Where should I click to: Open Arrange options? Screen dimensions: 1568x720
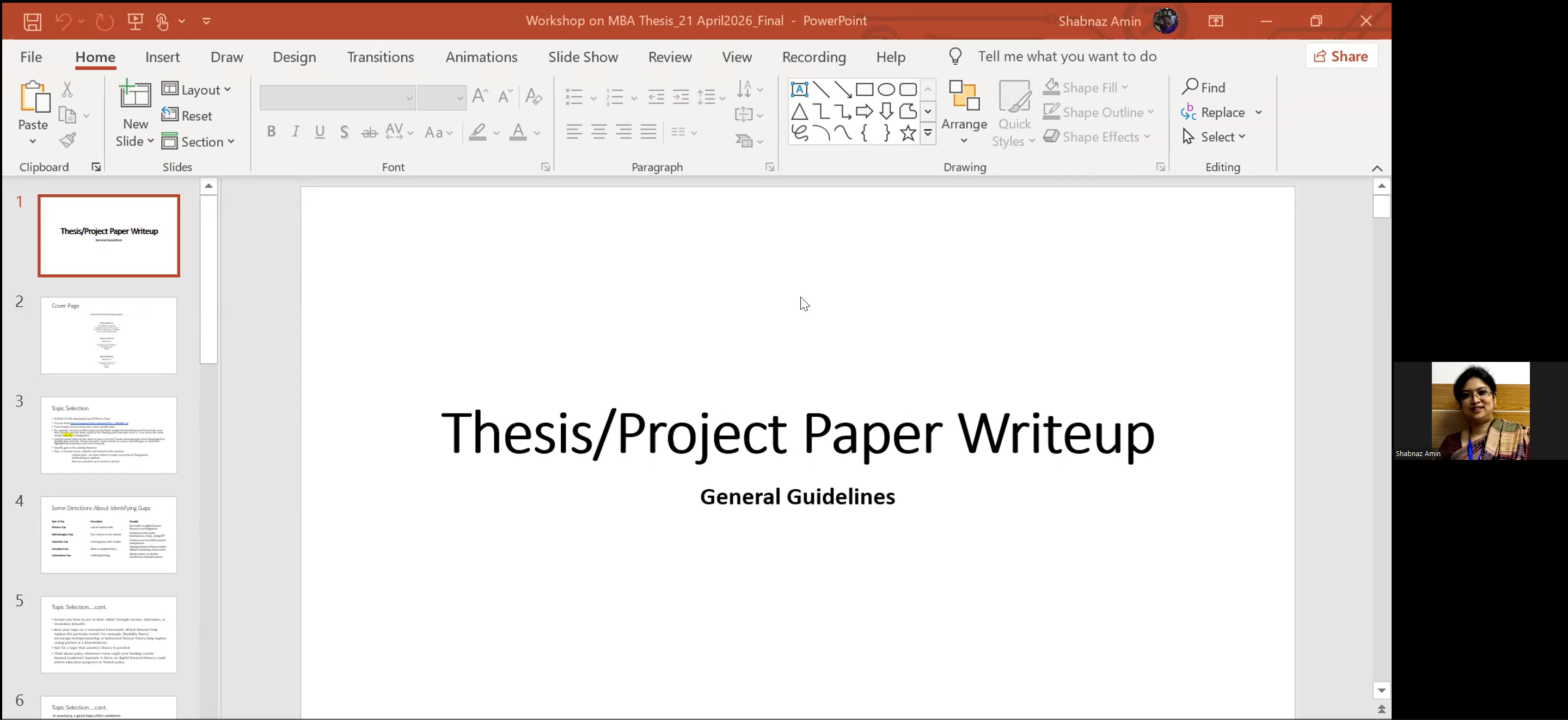964,113
